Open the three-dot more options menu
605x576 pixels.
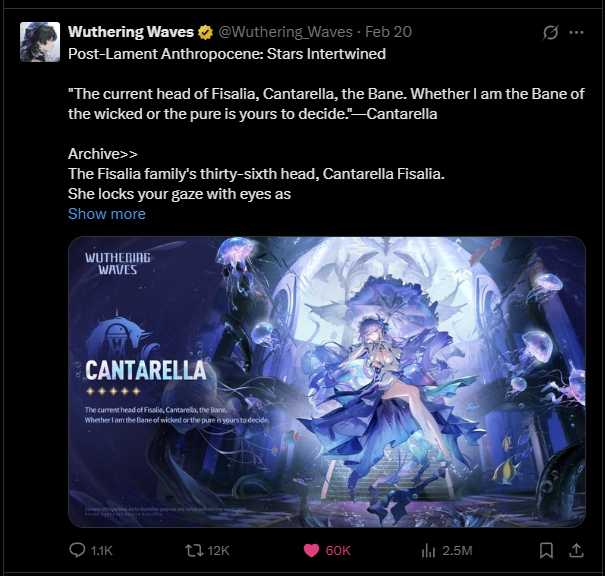tap(576, 32)
